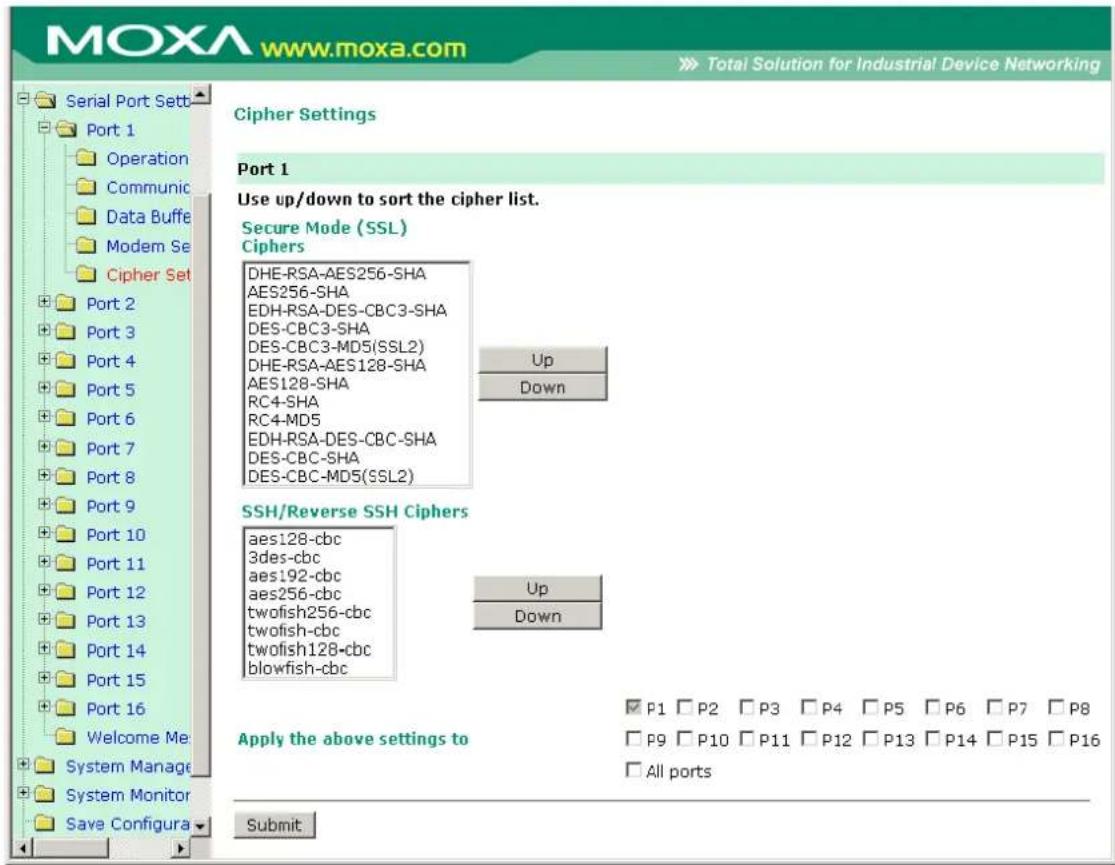Expand the System Manage tree node
The width and height of the screenshot is (1115, 865).
click(x=23, y=764)
